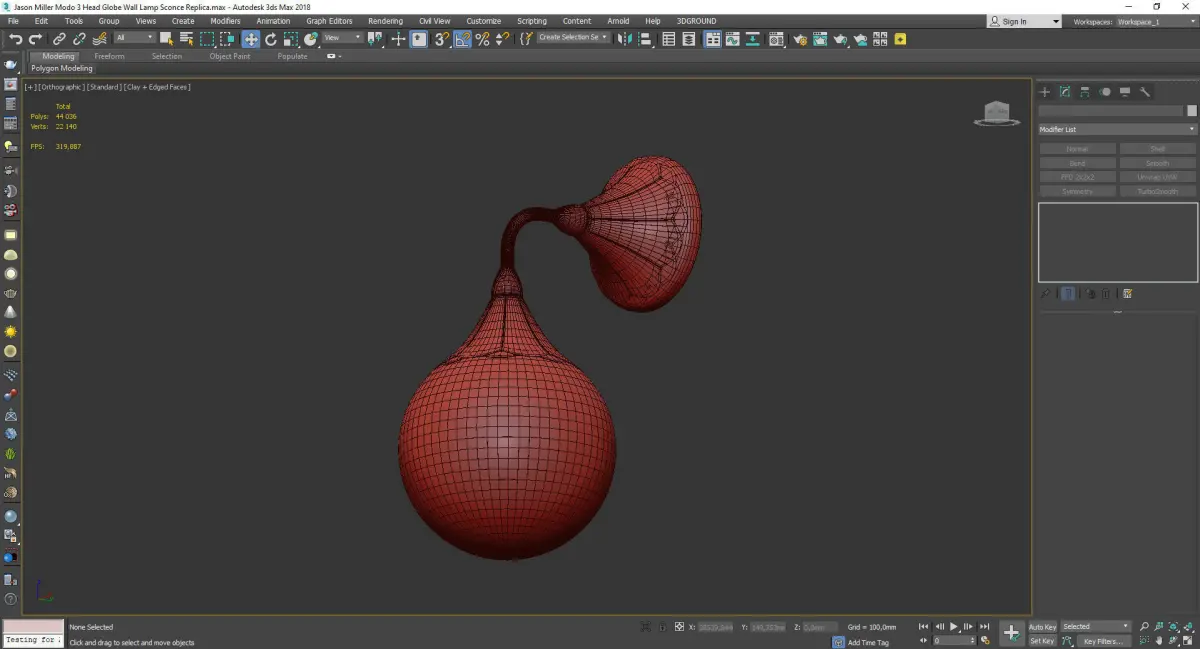Expand the Modifier List dropdown
Image resolution: width=1200 pixels, height=649 pixels.
[1116, 129]
